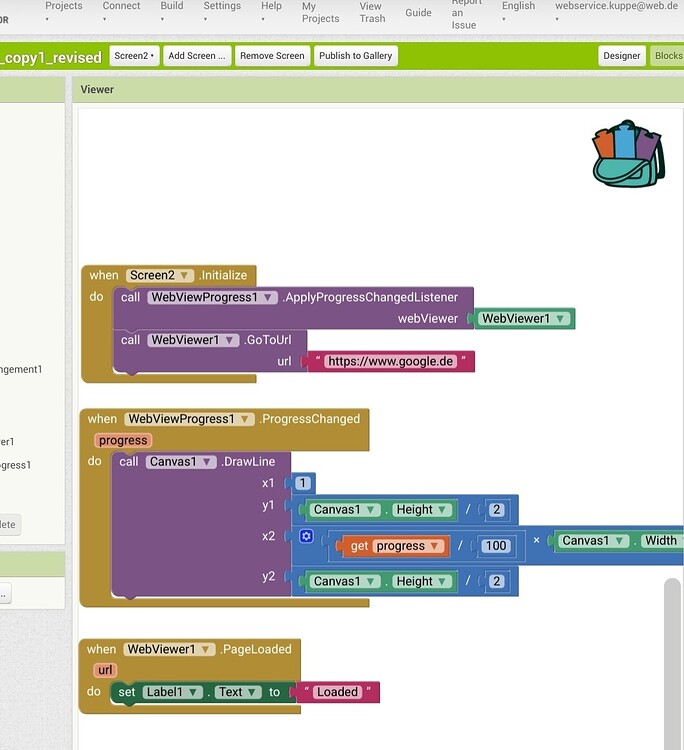This screenshot has height=750, width=684.
Task: Open the Connect menu
Action: pyautogui.click(x=121, y=10)
